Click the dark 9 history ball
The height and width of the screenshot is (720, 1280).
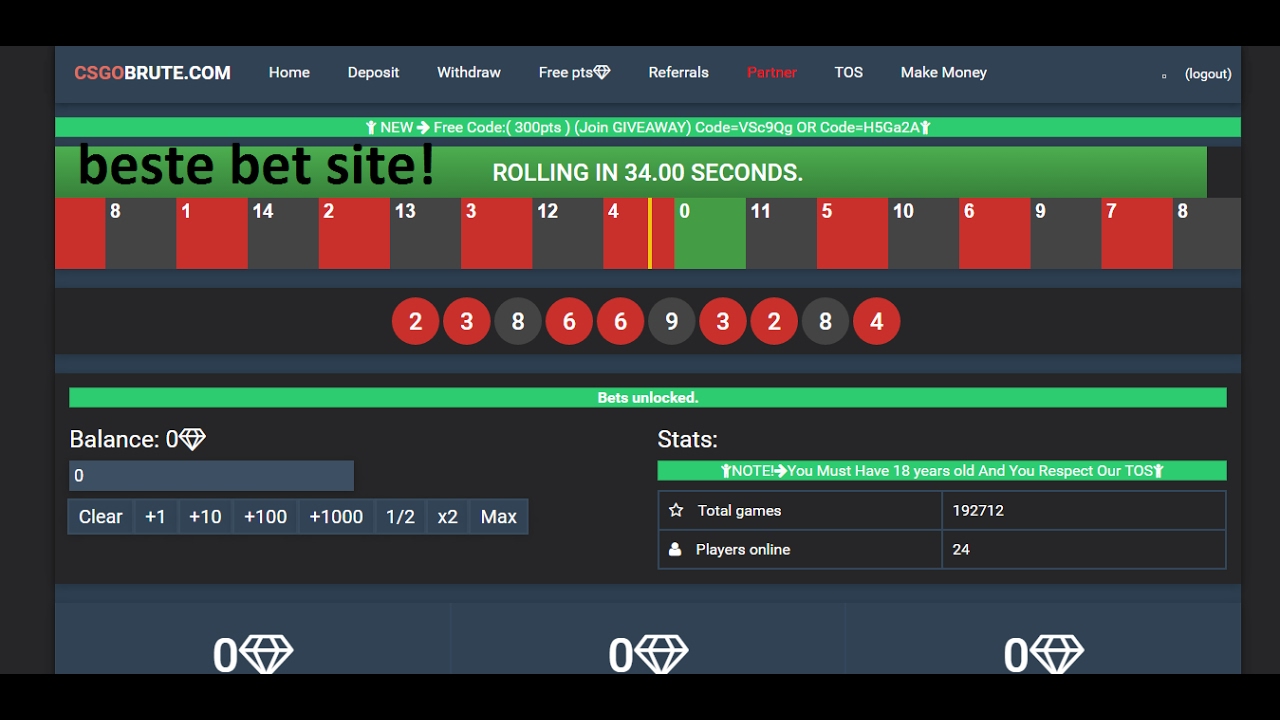pyautogui.click(x=672, y=321)
